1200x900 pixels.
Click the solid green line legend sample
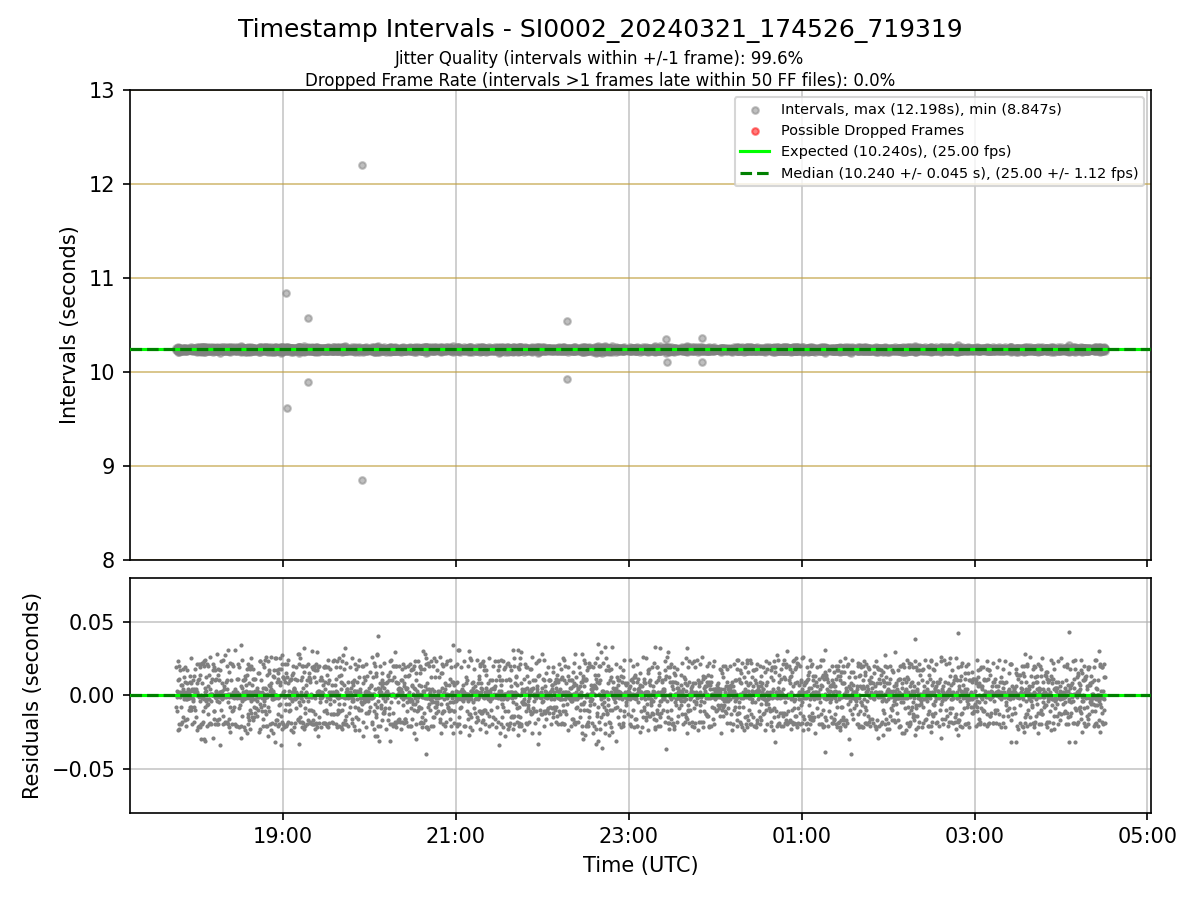point(755,151)
